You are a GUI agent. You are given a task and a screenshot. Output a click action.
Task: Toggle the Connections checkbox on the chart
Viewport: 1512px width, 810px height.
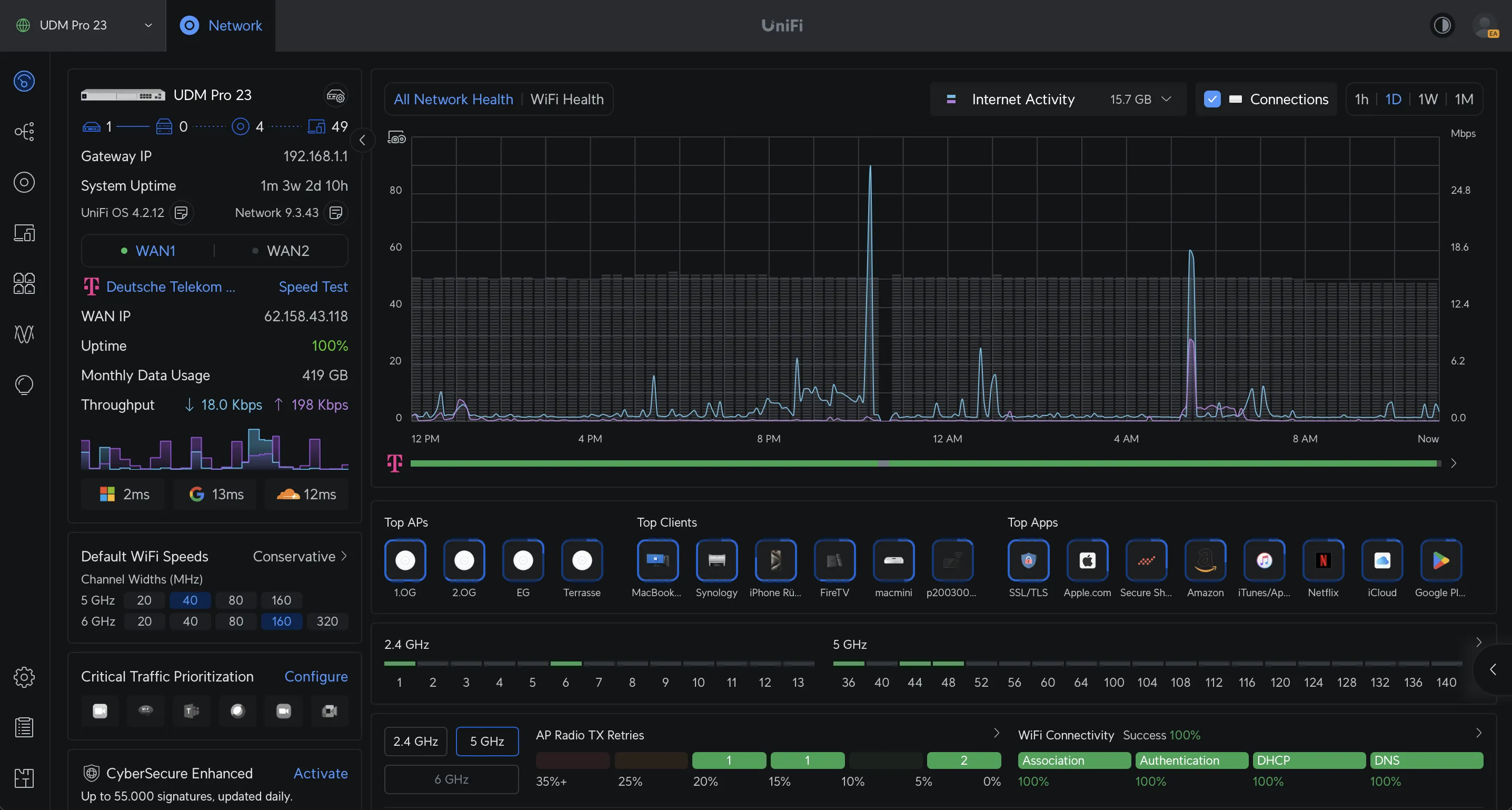[1212, 99]
